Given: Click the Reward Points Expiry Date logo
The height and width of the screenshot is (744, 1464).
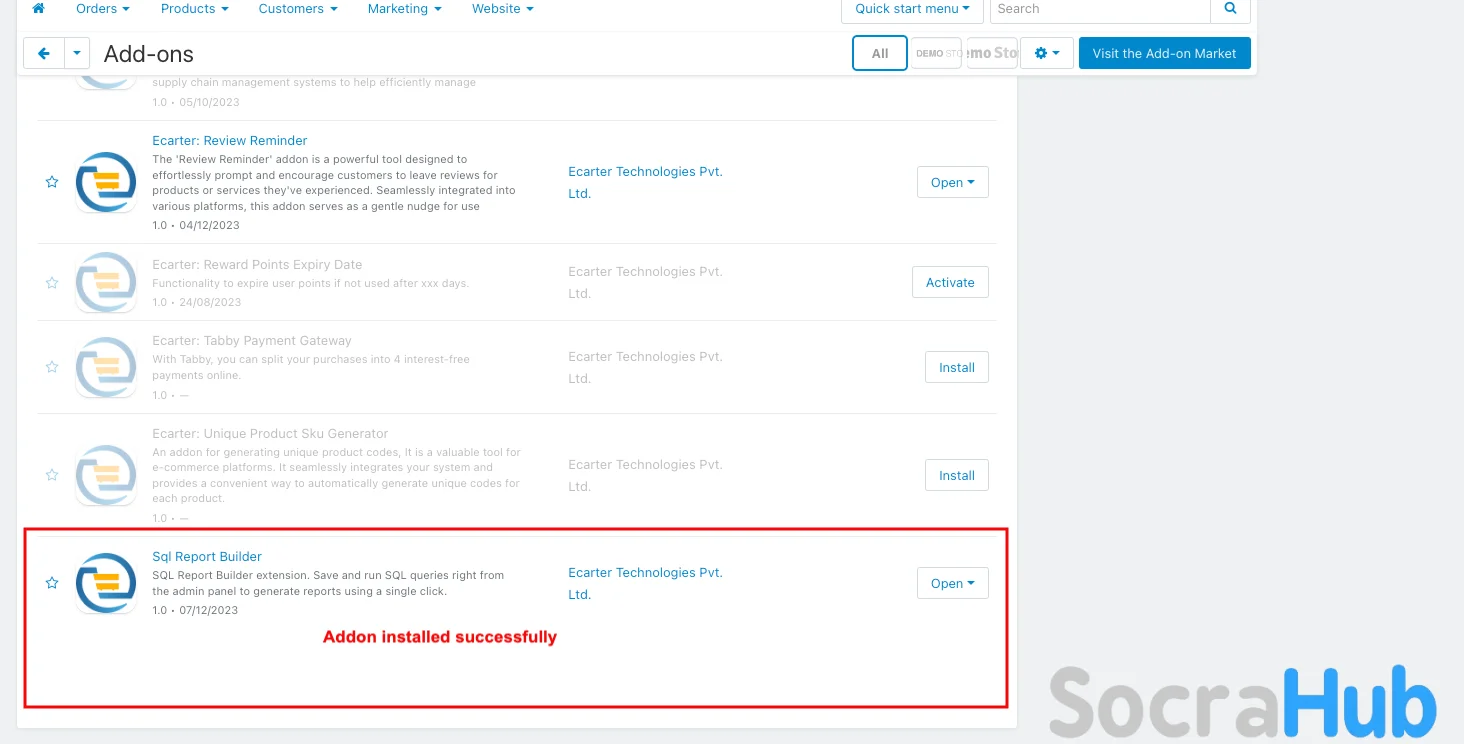Looking at the screenshot, I should [x=106, y=283].
